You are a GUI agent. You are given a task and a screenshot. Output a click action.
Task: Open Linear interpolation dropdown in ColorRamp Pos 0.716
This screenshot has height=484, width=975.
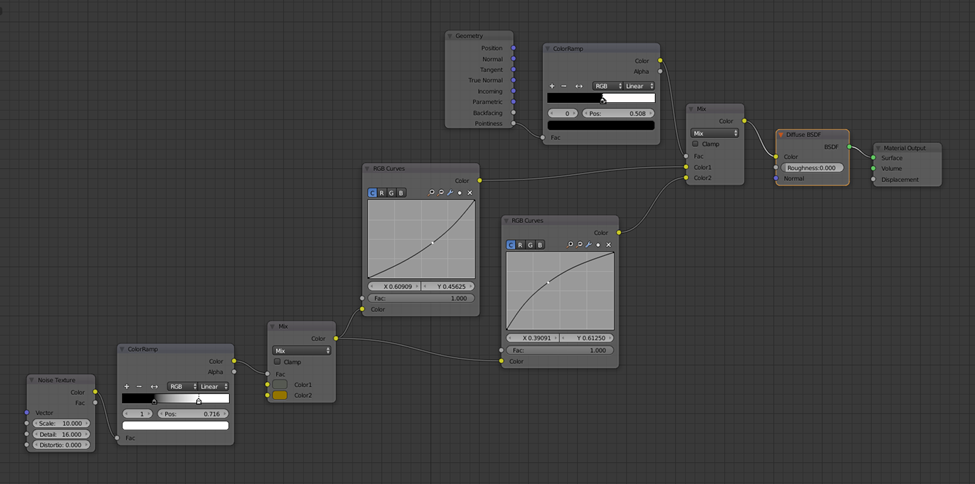coord(213,386)
